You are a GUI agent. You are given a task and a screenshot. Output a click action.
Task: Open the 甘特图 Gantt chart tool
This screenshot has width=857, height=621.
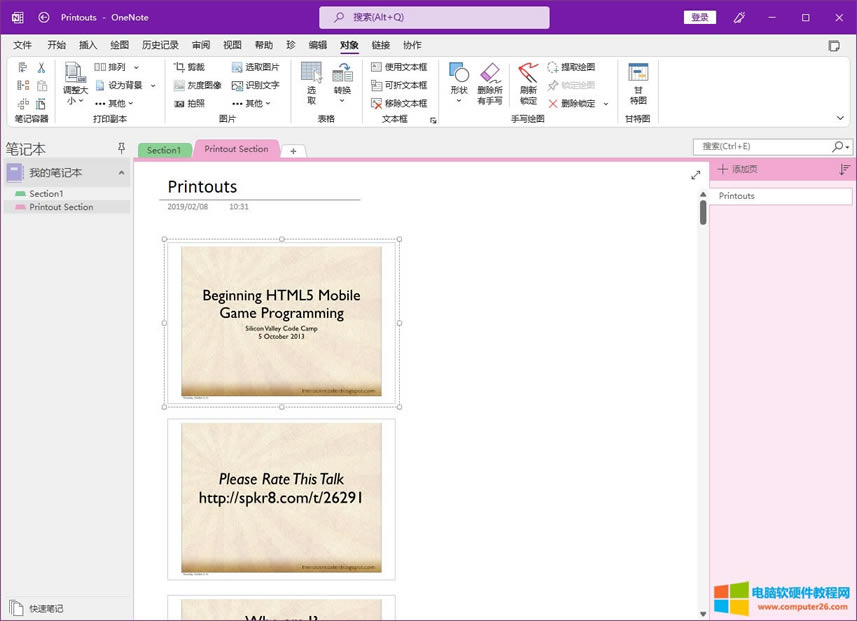638,84
